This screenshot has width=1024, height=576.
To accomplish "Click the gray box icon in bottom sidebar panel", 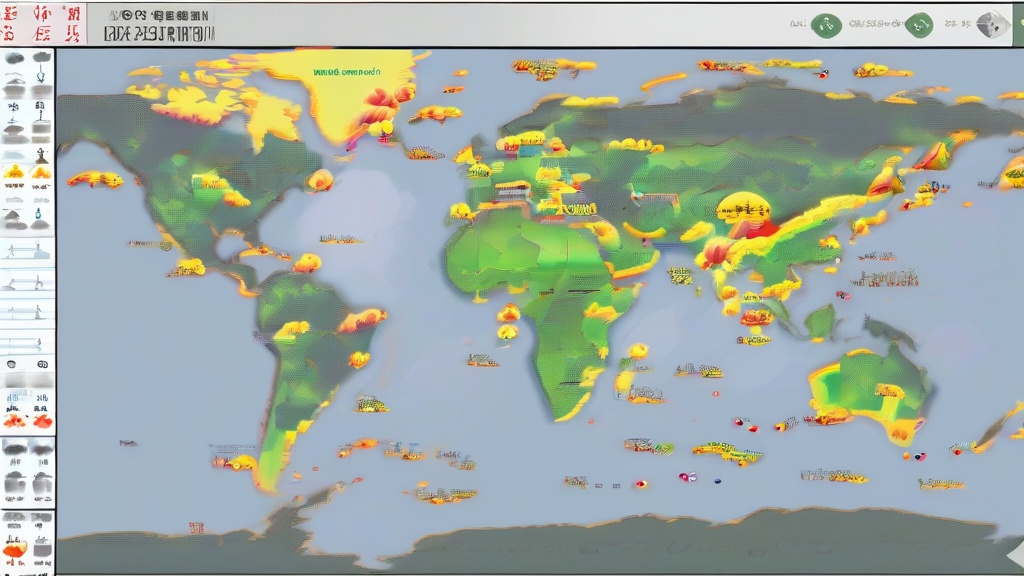I will tap(41, 547).
